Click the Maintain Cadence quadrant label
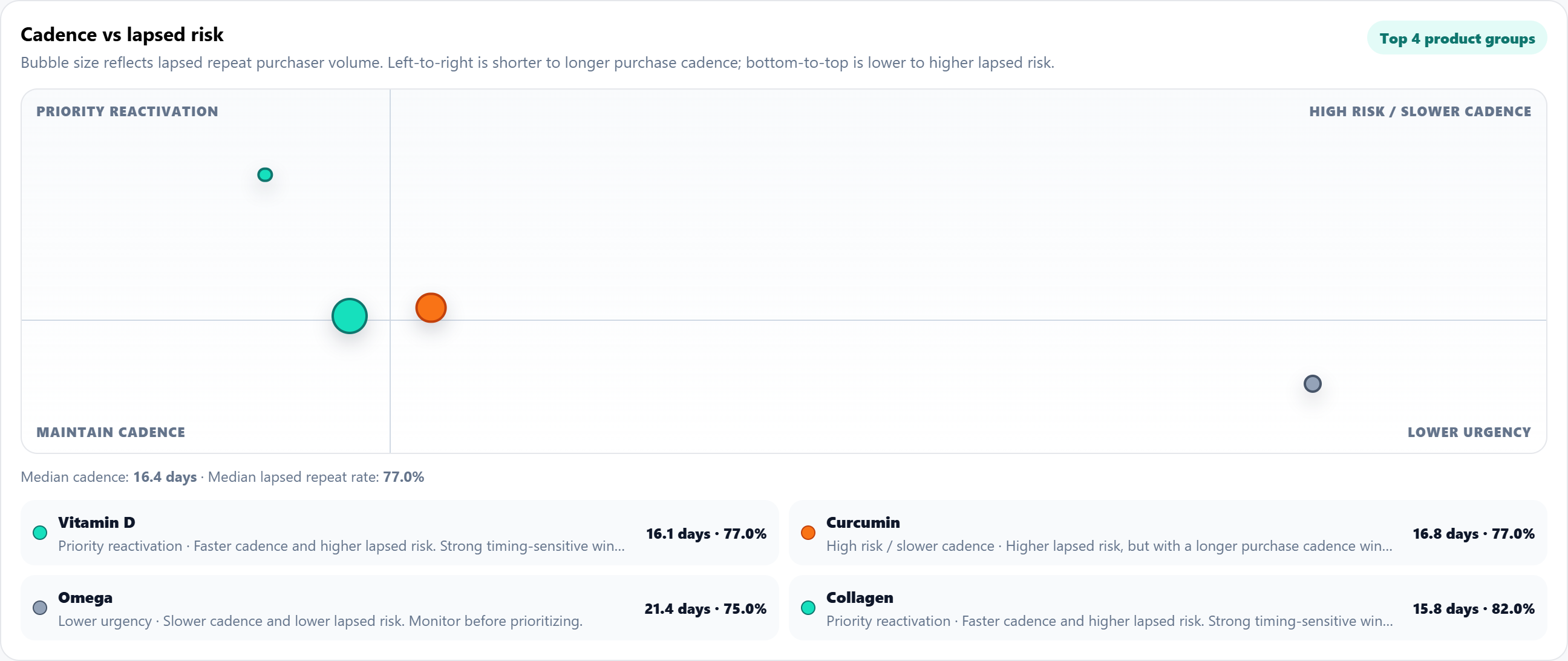1568x661 pixels. point(111,433)
